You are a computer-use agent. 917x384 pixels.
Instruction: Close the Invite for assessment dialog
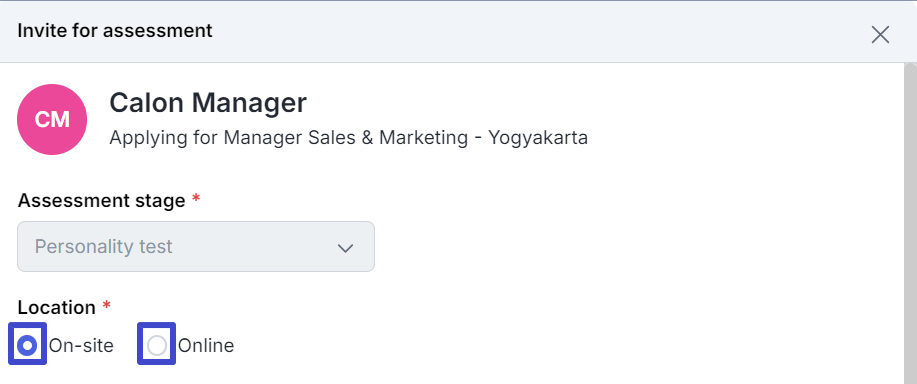[x=880, y=34]
